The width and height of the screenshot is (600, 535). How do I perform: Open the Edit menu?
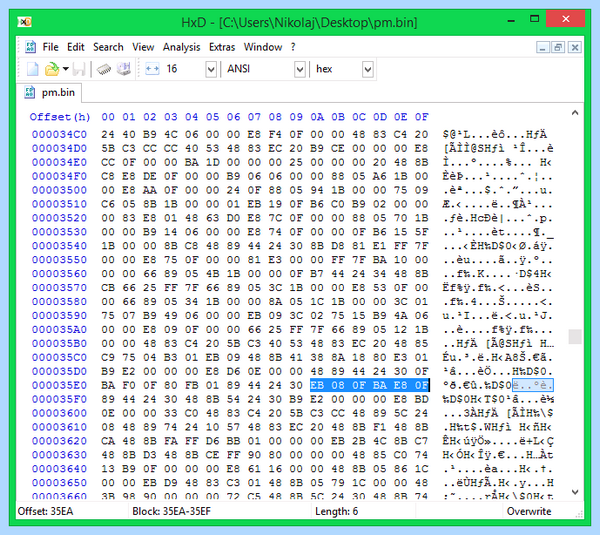click(76, 47)
